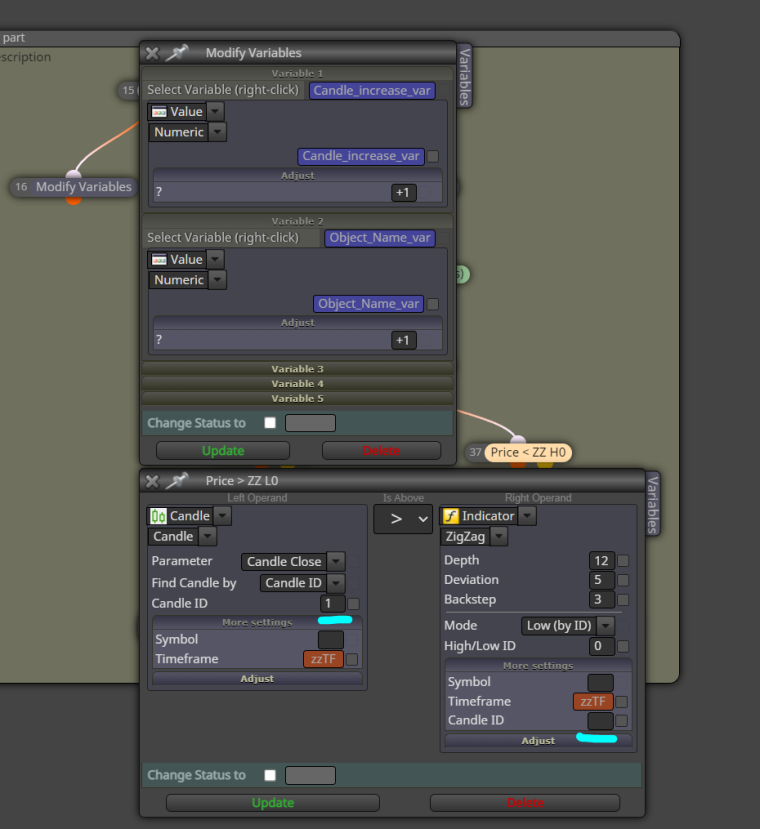Click zzTF Timeframe in Right Operand
This screenshot has width=760, height=829.
tap(593, 702)
